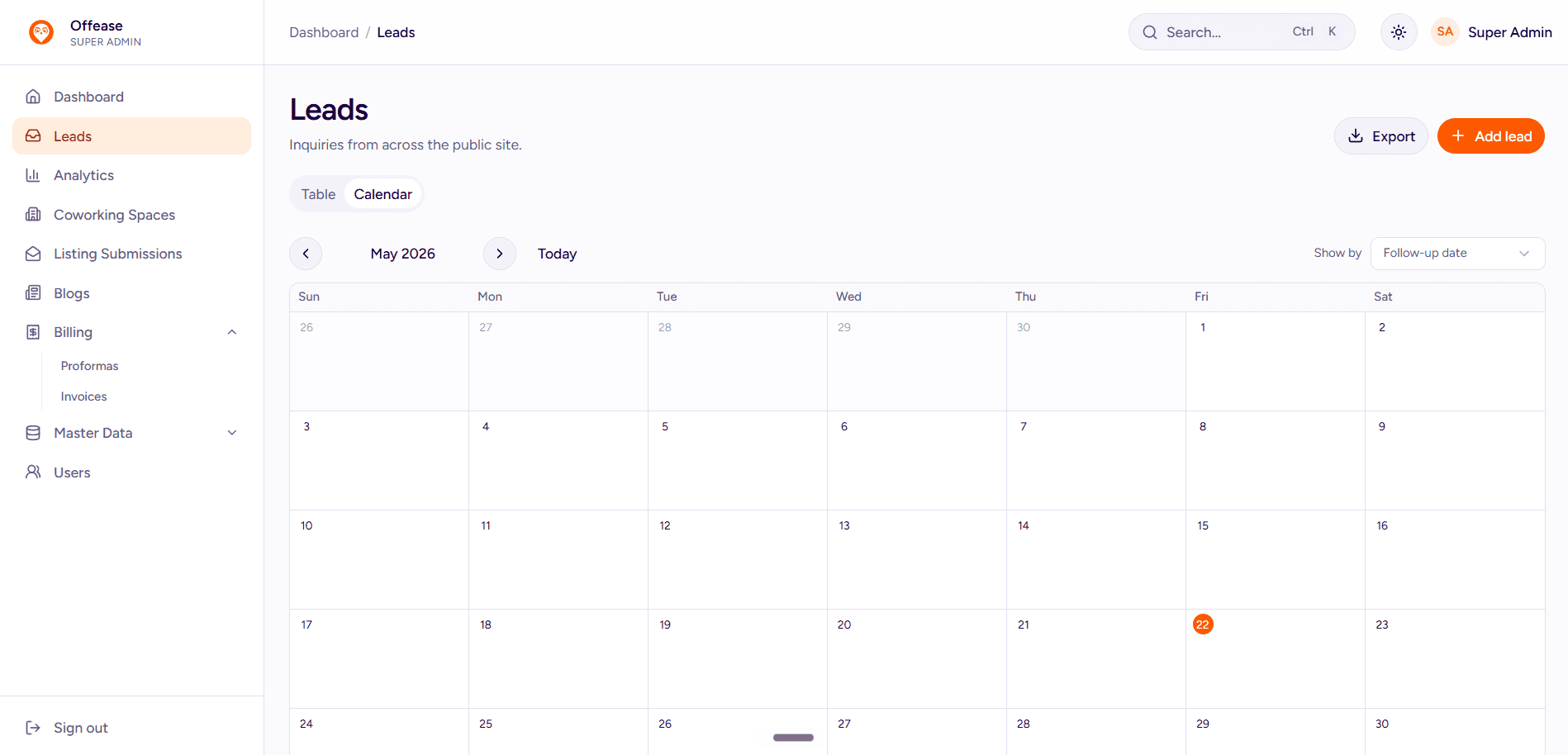Expand the Master Data section chevron

(x=232, y=433)
